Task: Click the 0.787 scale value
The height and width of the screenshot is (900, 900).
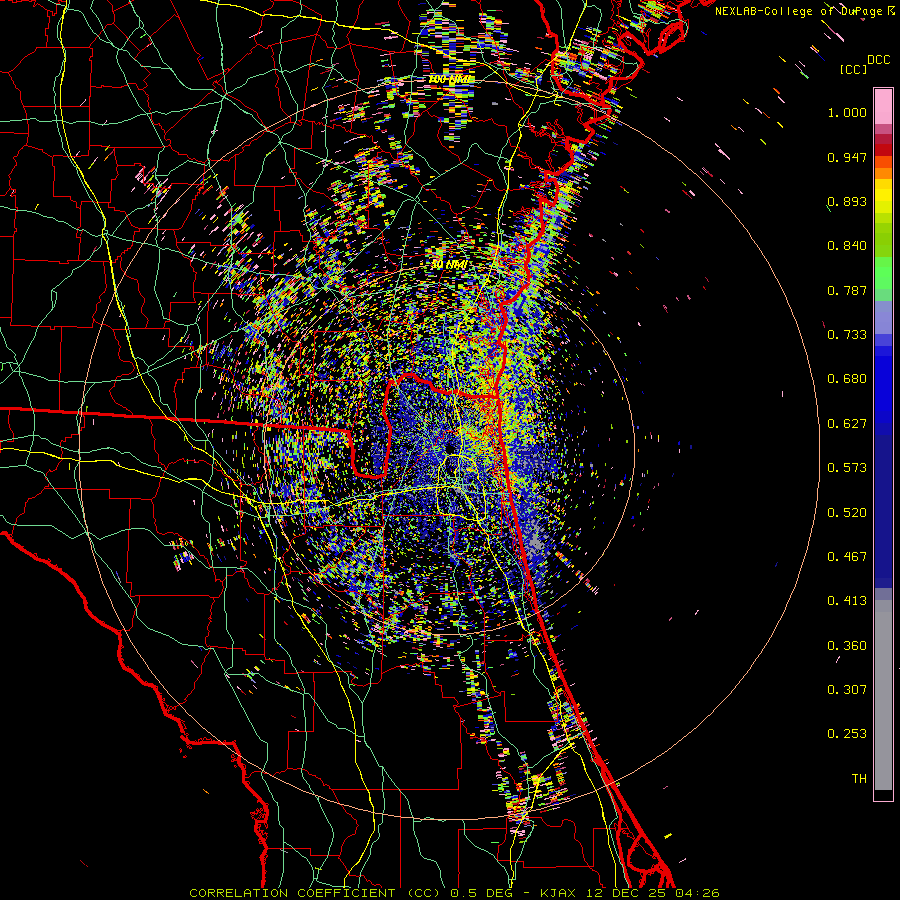Action: [x=847, y=290]
